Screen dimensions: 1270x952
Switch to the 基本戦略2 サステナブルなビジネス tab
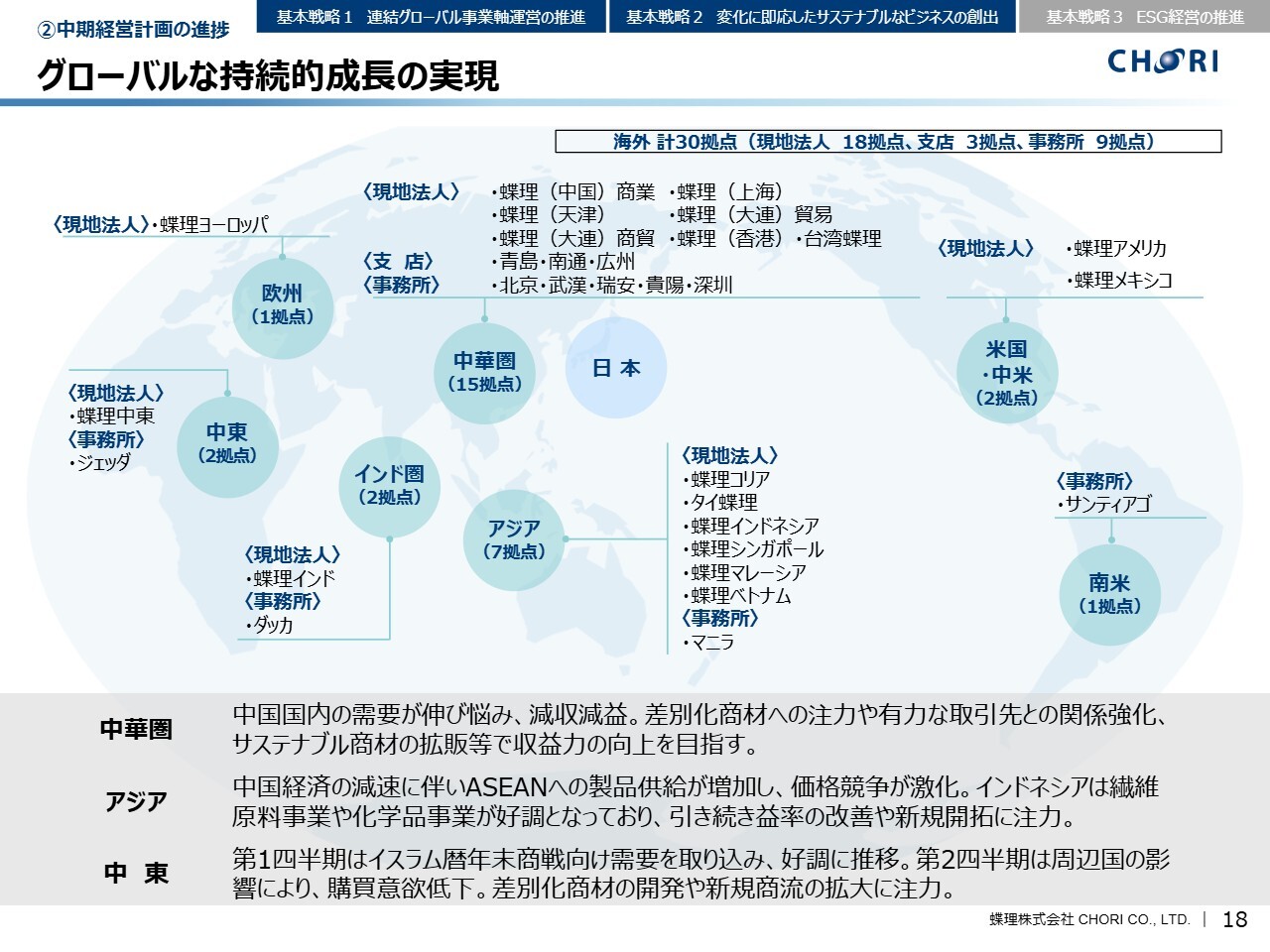[812, 17]
